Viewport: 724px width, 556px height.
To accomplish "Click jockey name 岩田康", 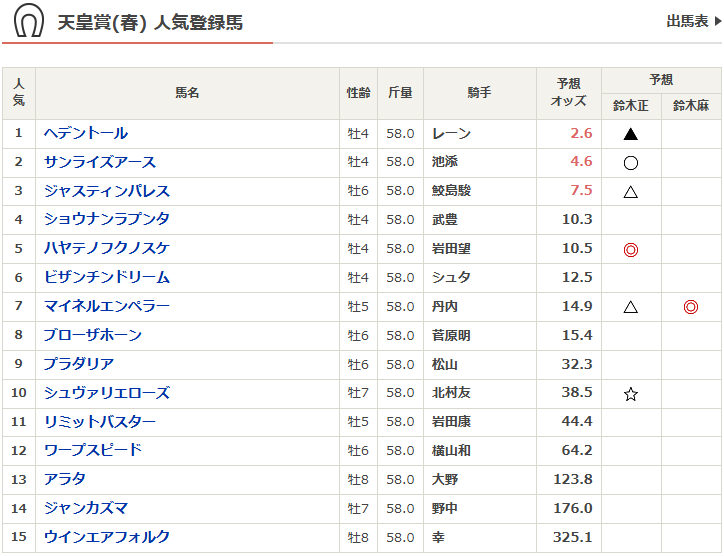I will click(x=451, y=422).
